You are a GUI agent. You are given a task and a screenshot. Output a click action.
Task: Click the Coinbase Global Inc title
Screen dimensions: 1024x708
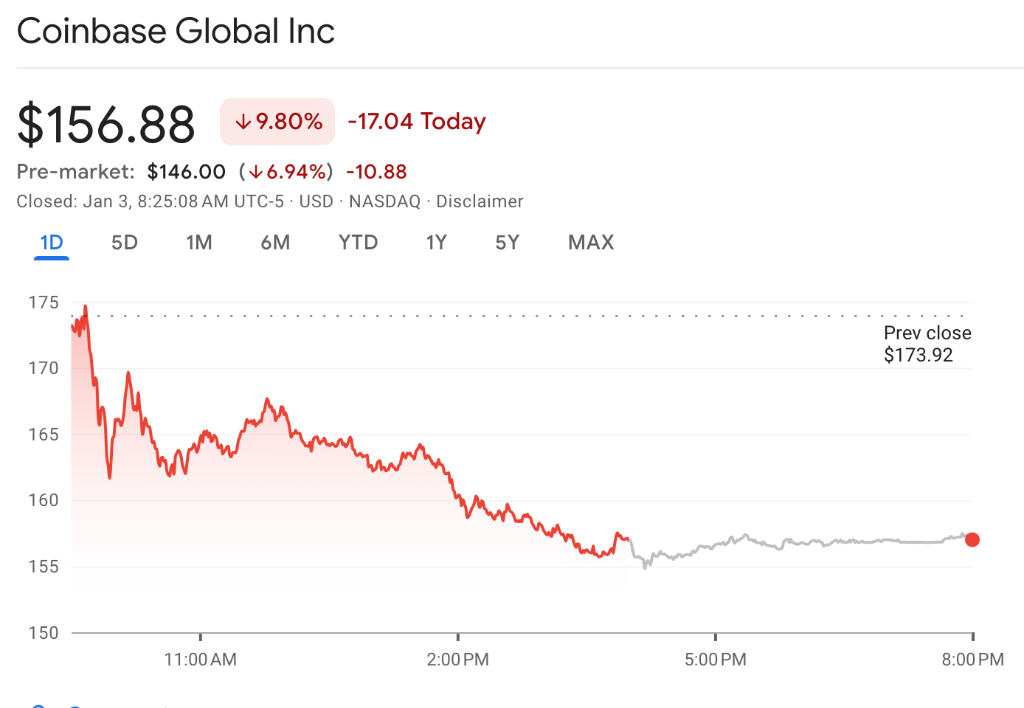[x=176, y=32]
